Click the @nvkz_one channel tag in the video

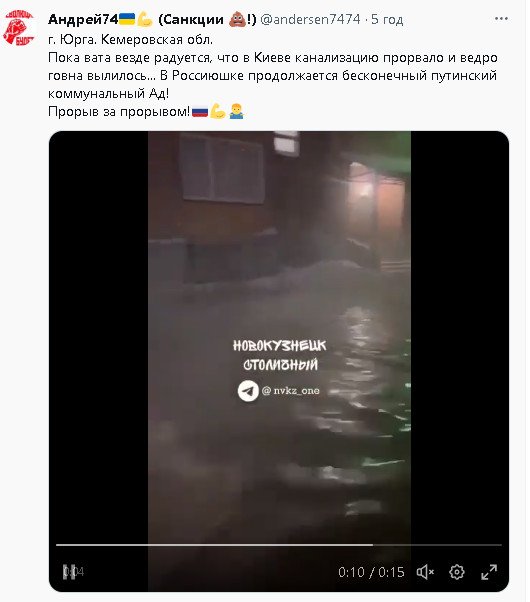coord(291,391)
